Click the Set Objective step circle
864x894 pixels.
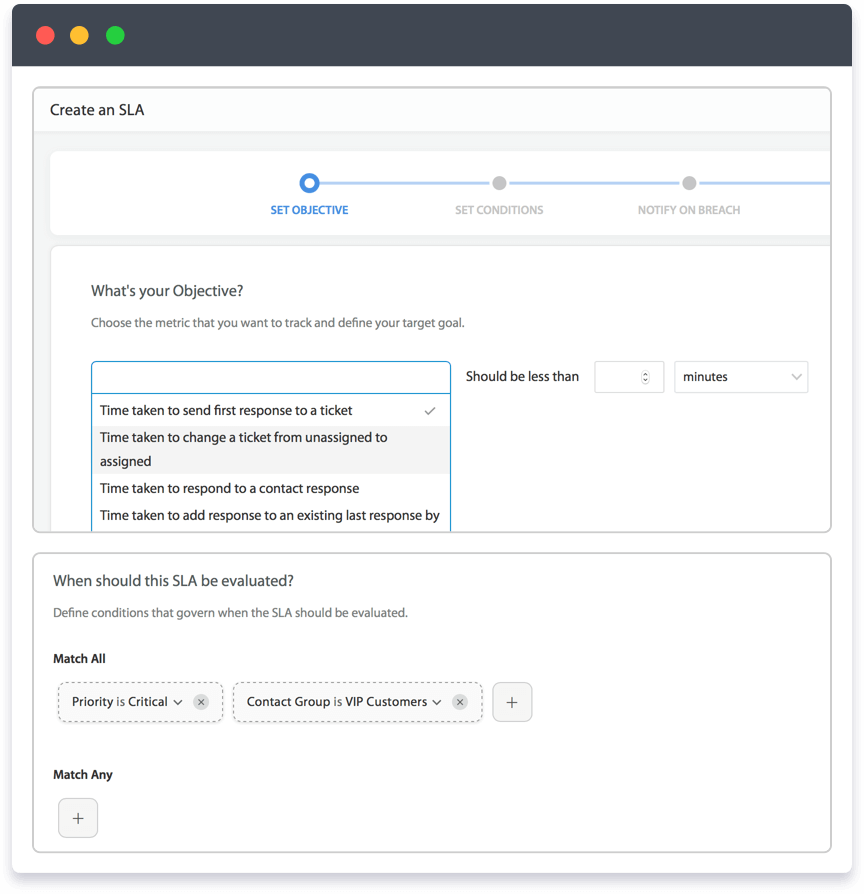(x=309, y=183)
